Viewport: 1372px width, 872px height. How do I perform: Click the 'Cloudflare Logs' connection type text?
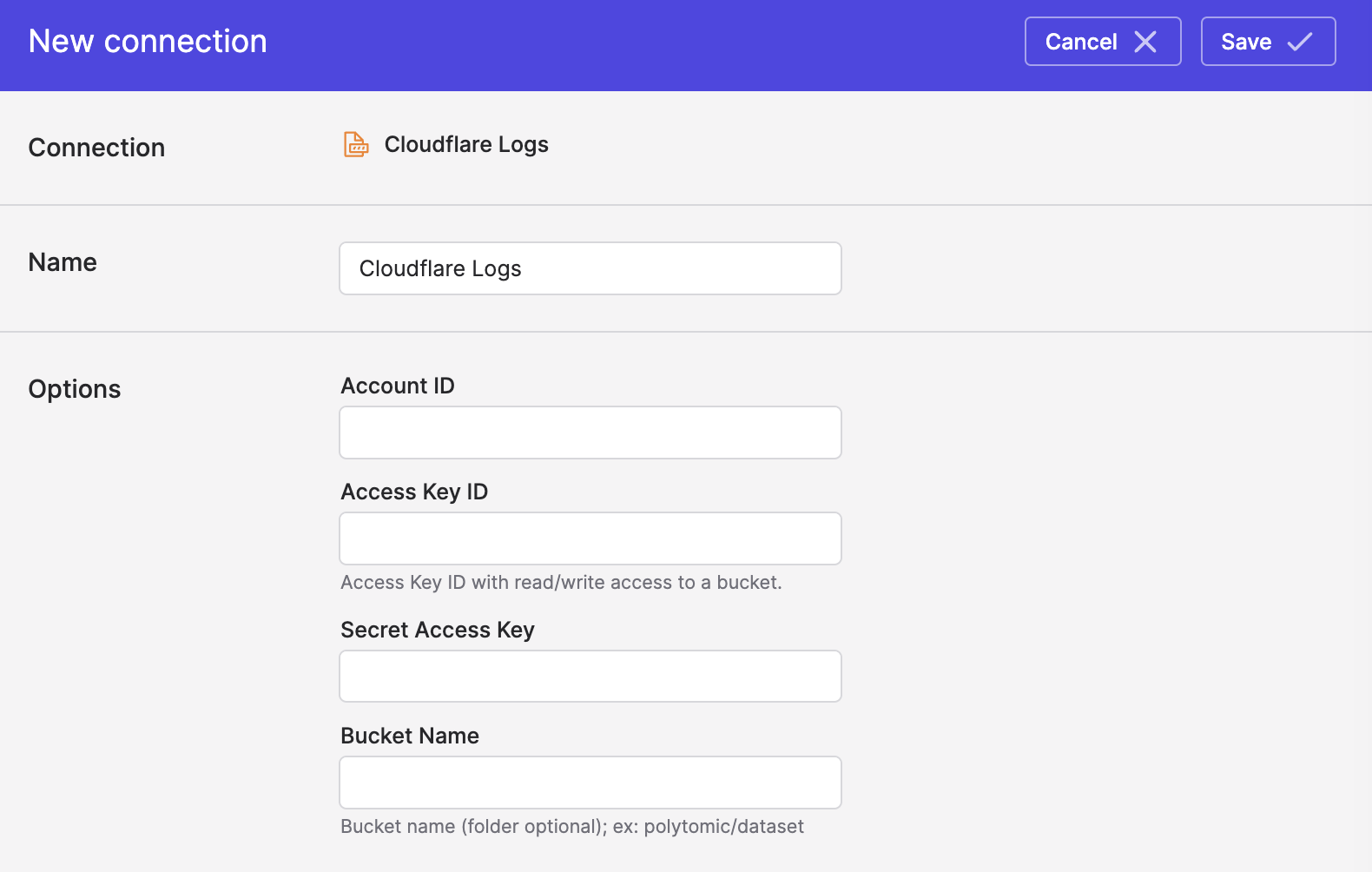coord(466,144)
